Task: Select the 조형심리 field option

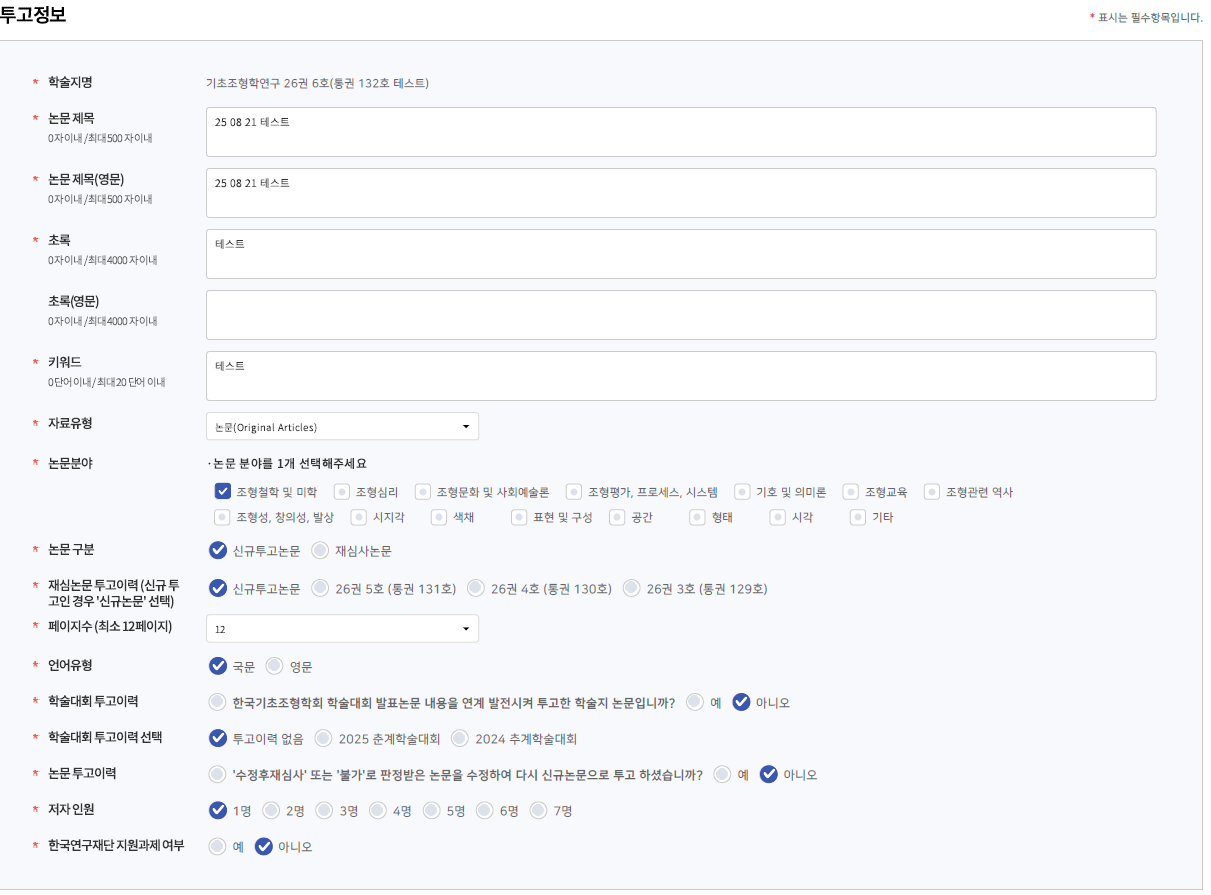Action: pyautogui.click(x=342, y=492)
